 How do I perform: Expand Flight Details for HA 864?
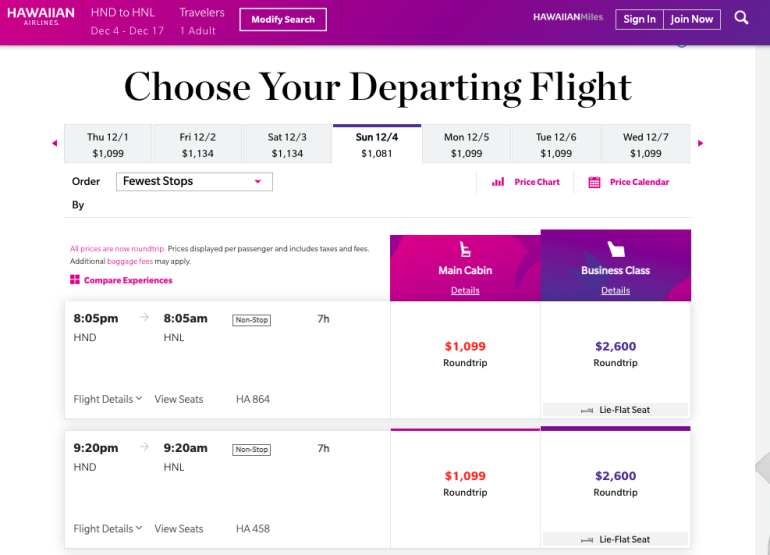coord(108,399)
